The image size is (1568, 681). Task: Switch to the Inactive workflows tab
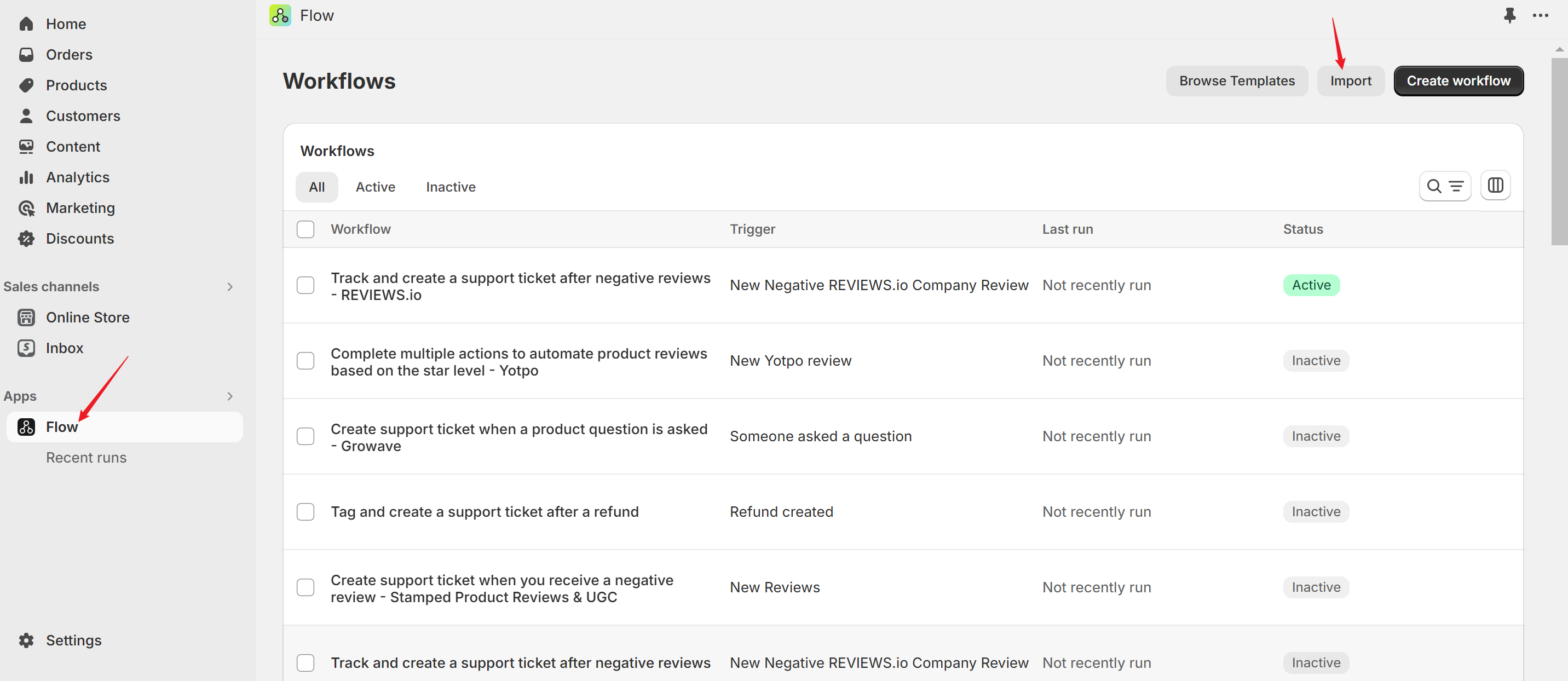click(x=451, y=187)
